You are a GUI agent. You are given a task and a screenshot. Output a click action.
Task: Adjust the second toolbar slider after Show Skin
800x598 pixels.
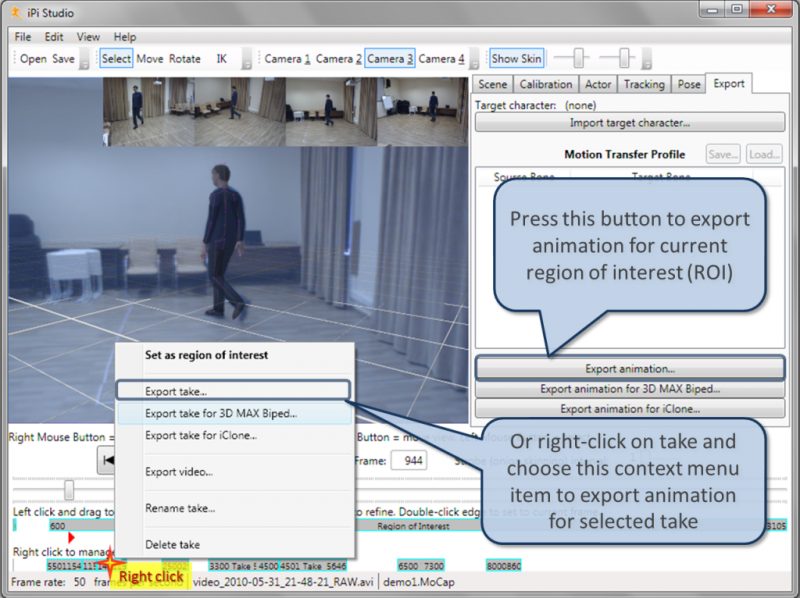pos(624,58)
